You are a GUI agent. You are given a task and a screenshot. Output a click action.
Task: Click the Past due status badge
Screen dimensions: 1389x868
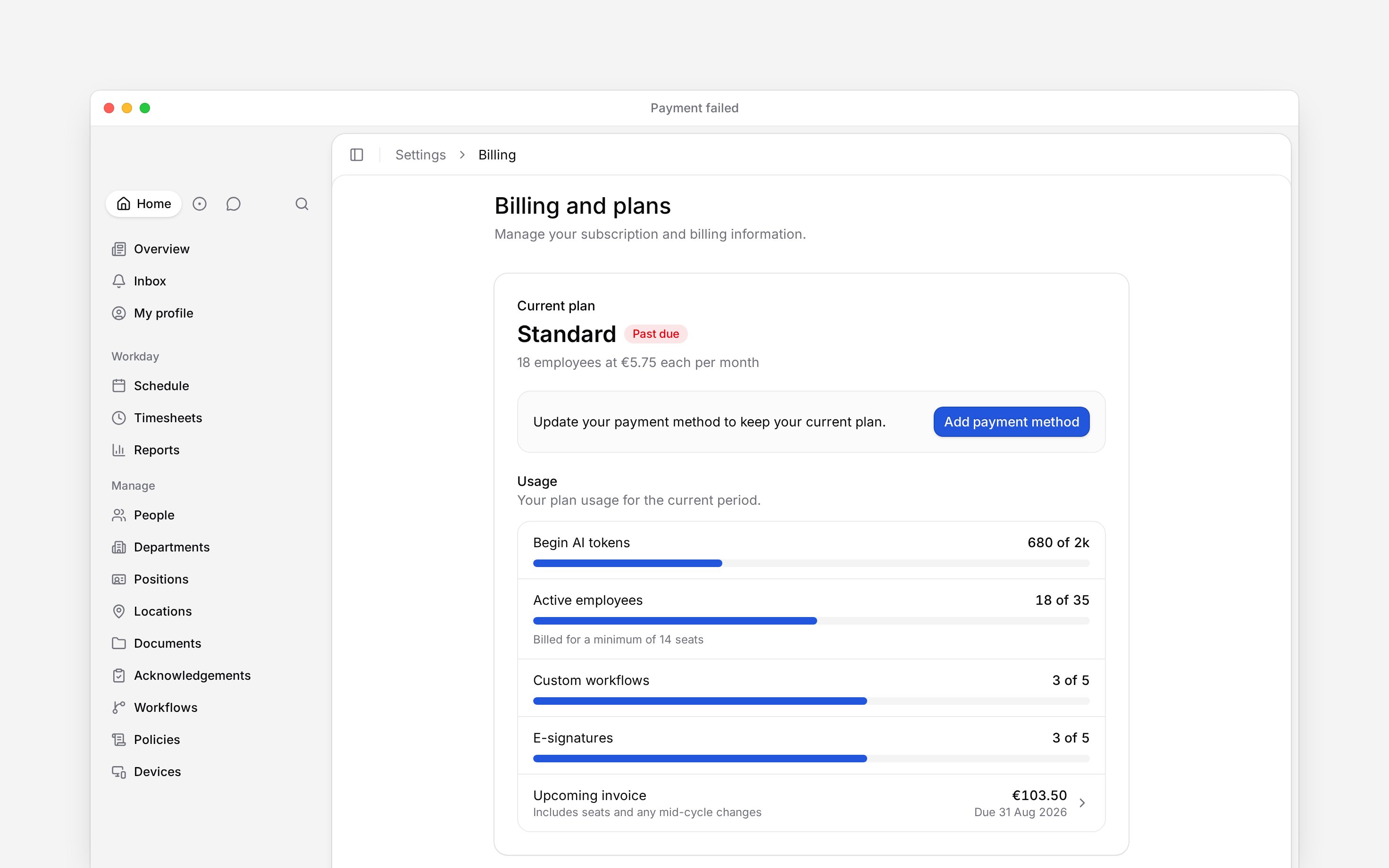[655, 334]
